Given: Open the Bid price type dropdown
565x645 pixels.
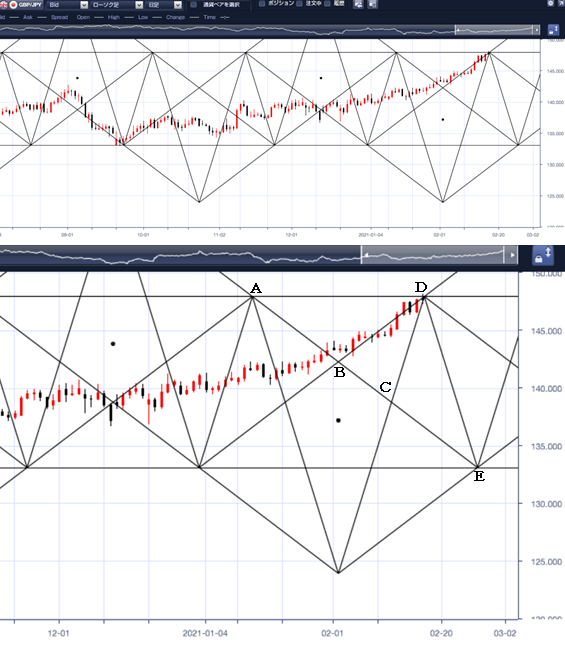Looking at the screenshot, I should (x=84, y=5).
